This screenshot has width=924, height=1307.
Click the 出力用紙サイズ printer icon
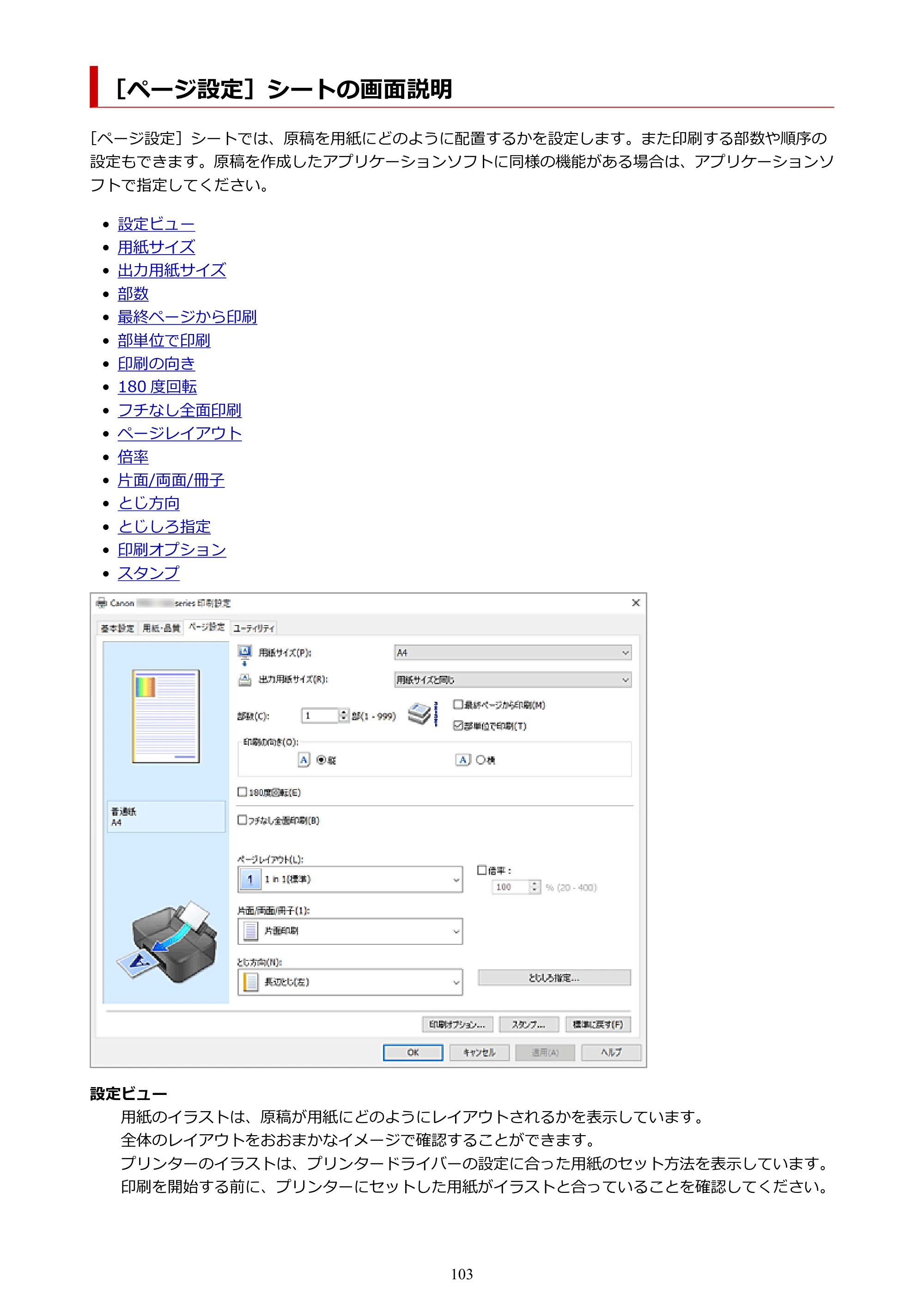(245, 680)
